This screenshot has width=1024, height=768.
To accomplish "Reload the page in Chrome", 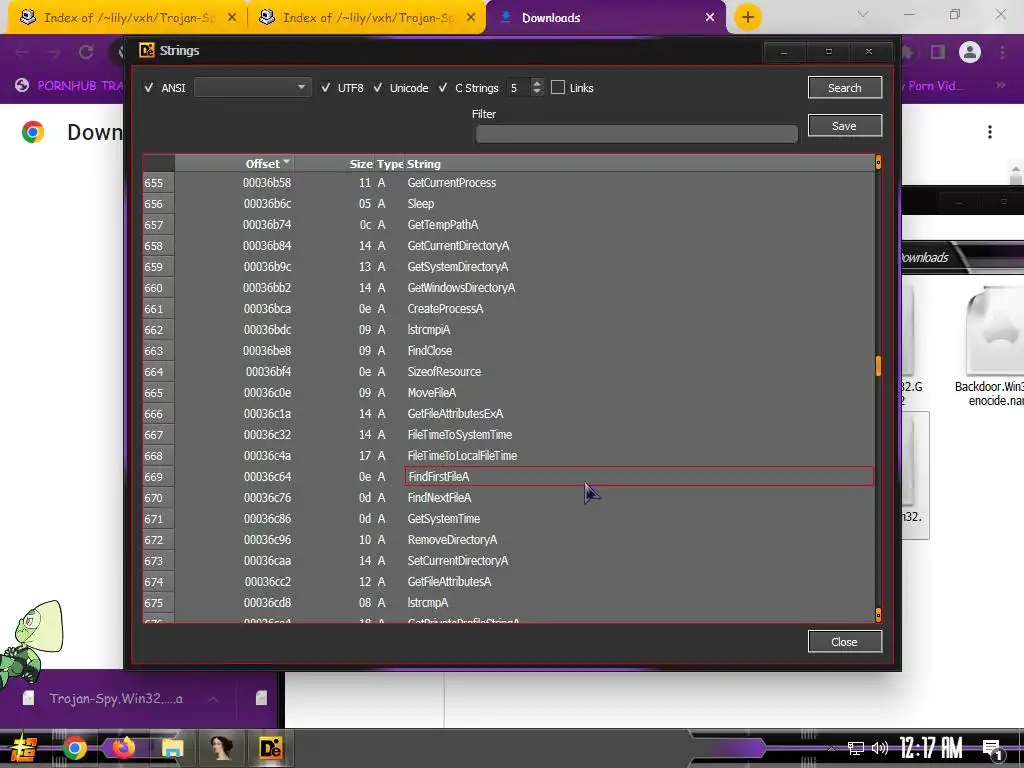I will [86, 52].
